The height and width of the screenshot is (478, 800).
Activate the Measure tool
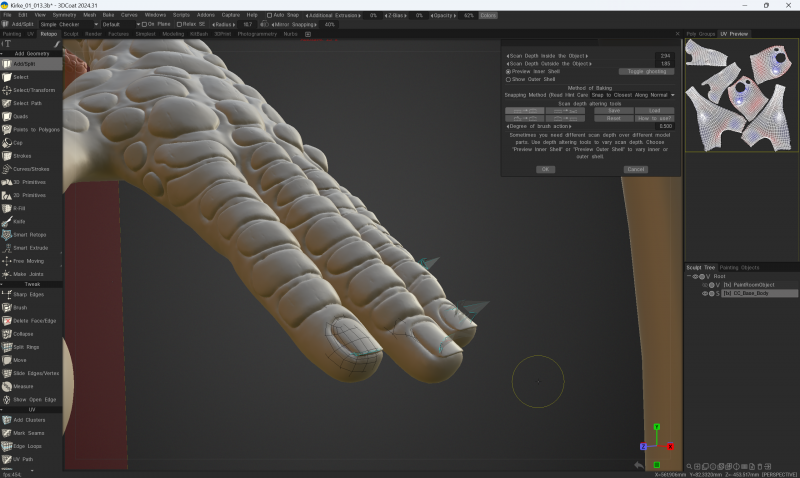point(23,385)
